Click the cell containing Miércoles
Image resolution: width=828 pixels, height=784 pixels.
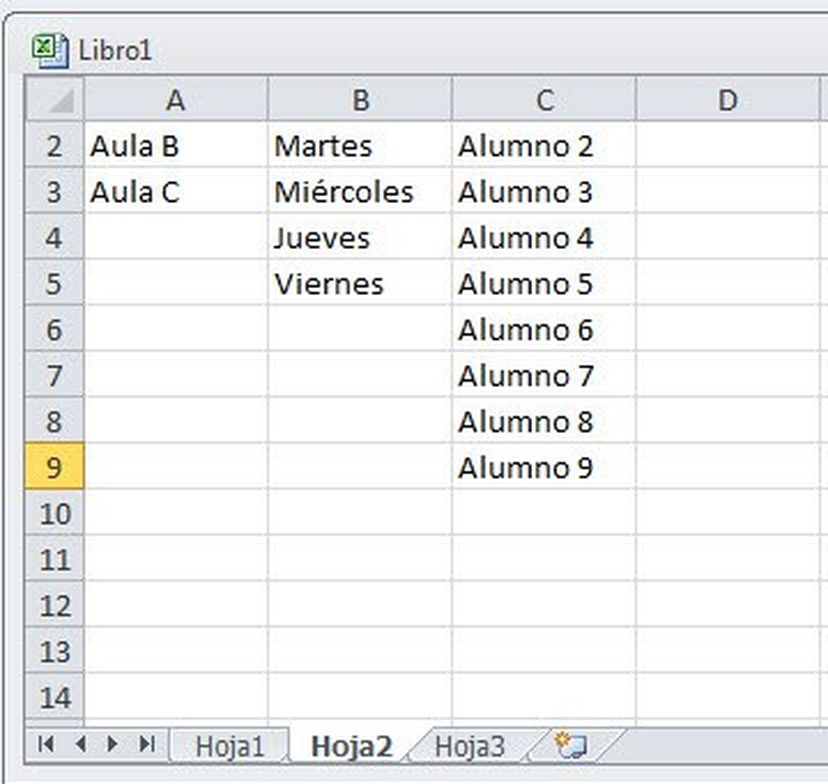coord(343,192)
